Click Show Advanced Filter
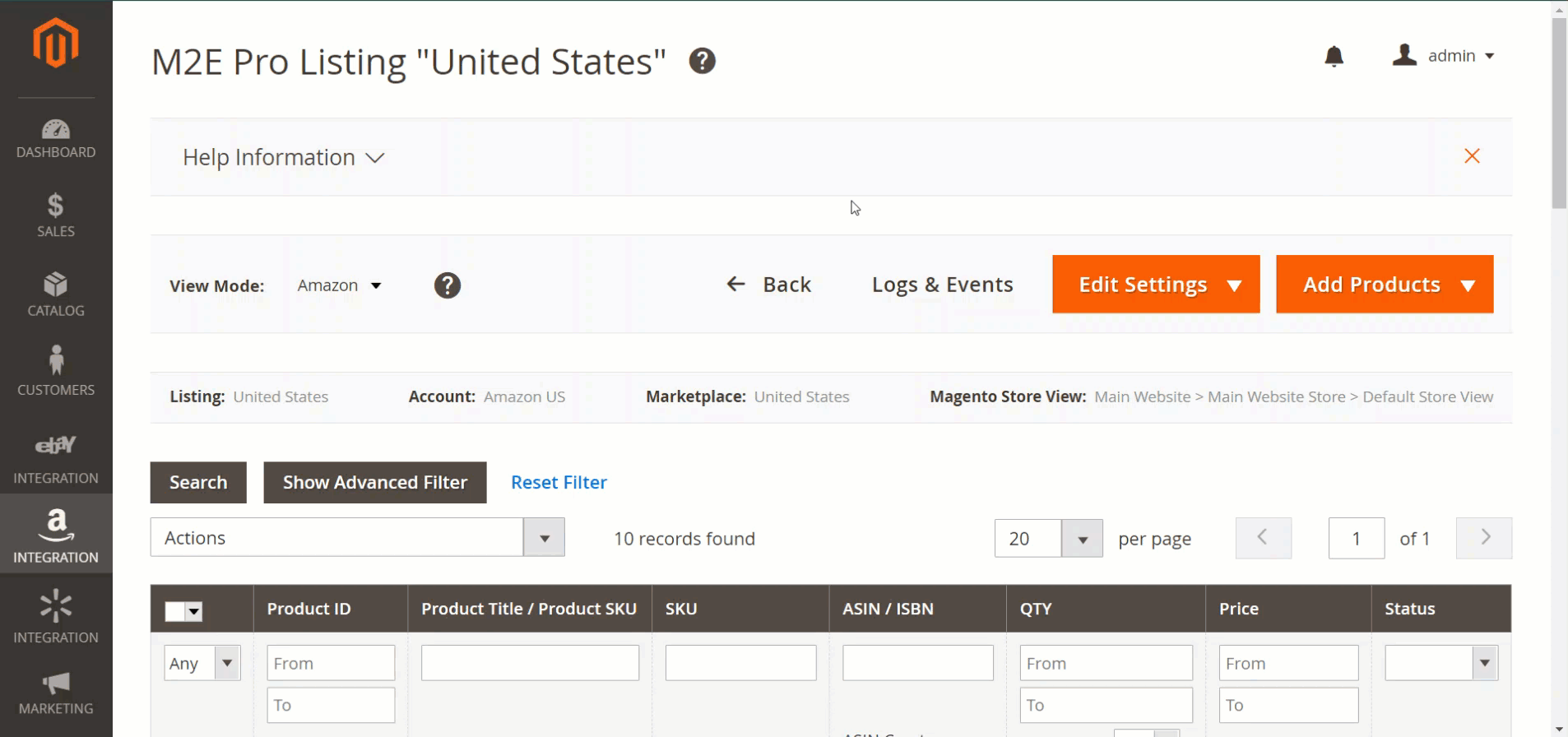1568x737 pixels. pos(375,482)
